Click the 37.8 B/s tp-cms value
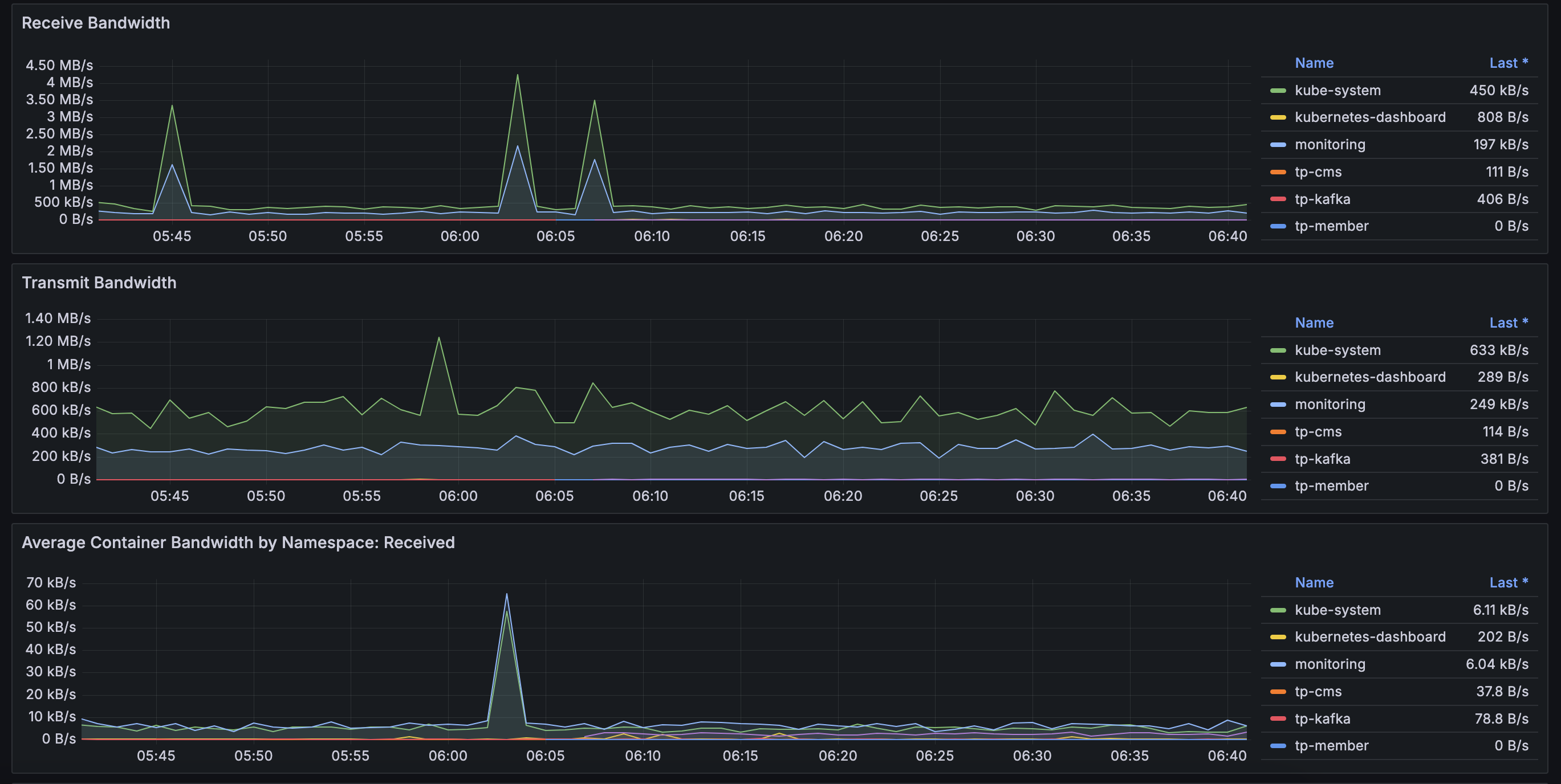Viewport: 1561px width, 784px height. (x=1502, y=691)
